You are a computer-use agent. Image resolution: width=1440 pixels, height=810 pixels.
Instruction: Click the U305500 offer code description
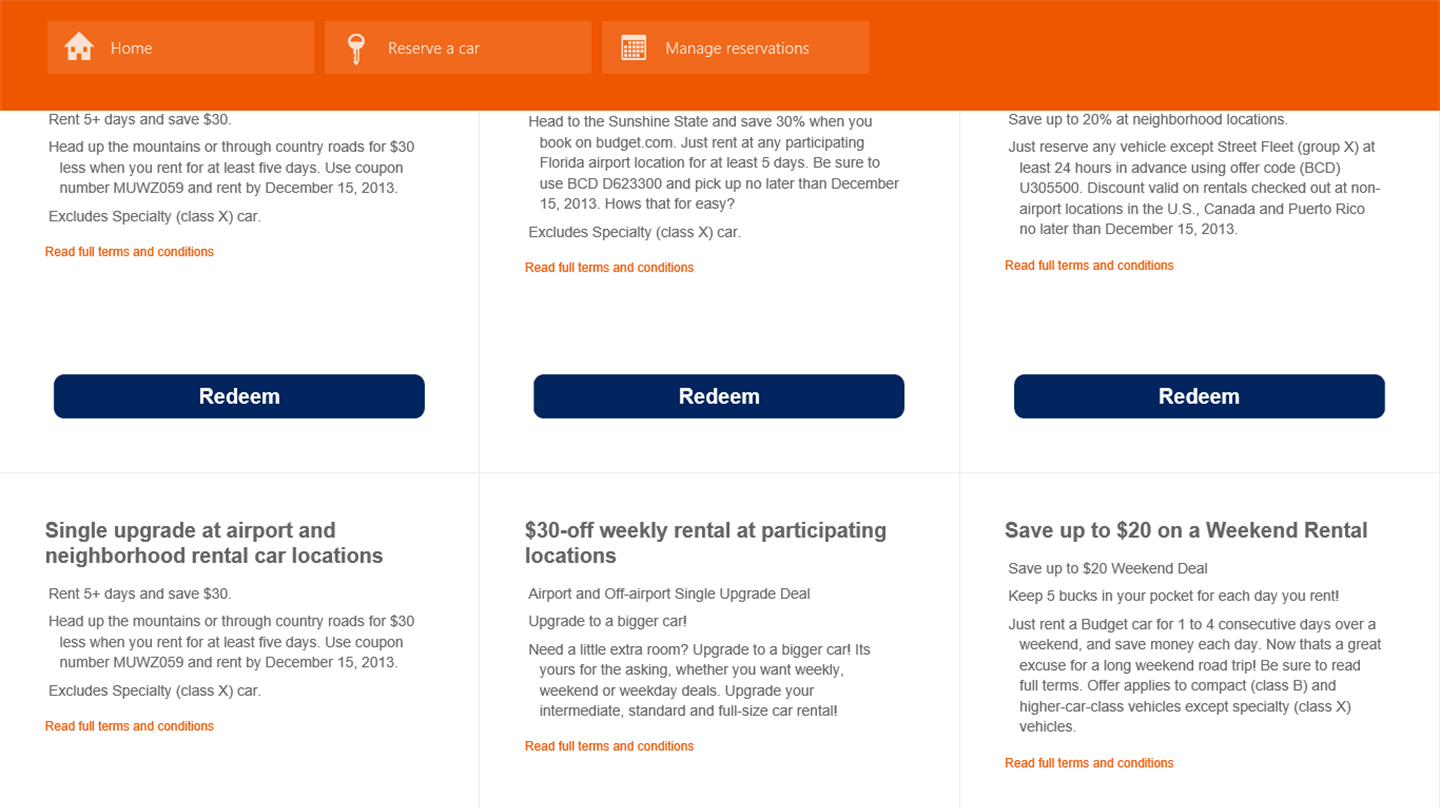click(x=1194, y=188)
